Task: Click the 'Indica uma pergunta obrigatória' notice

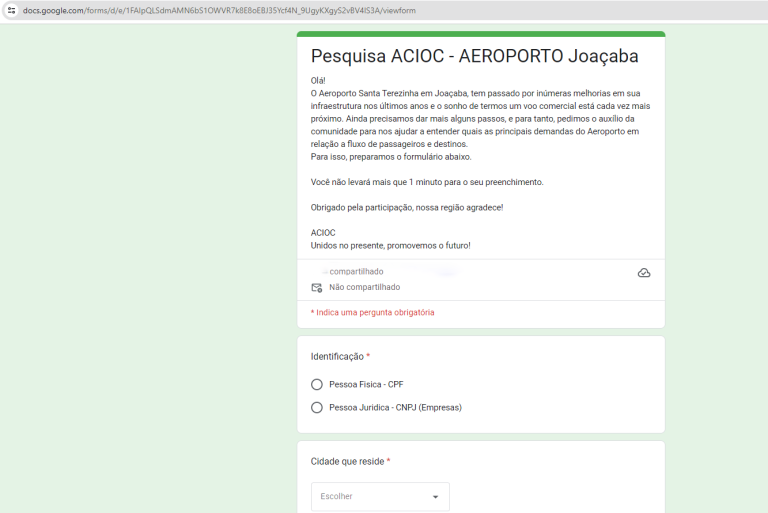Action: pyautogui.click(x=372, y=313)
